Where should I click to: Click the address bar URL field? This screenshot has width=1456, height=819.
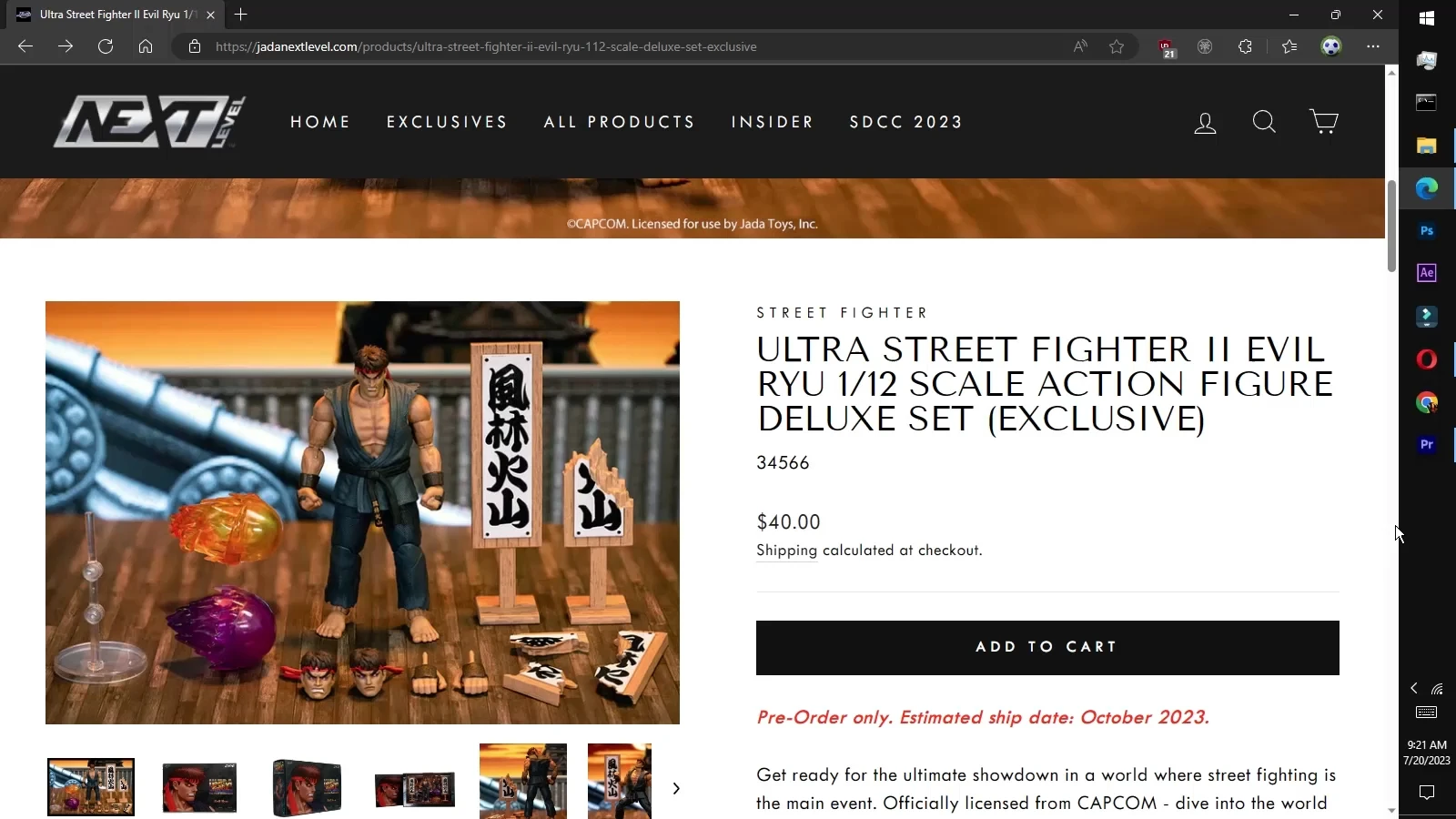(637, 46)
